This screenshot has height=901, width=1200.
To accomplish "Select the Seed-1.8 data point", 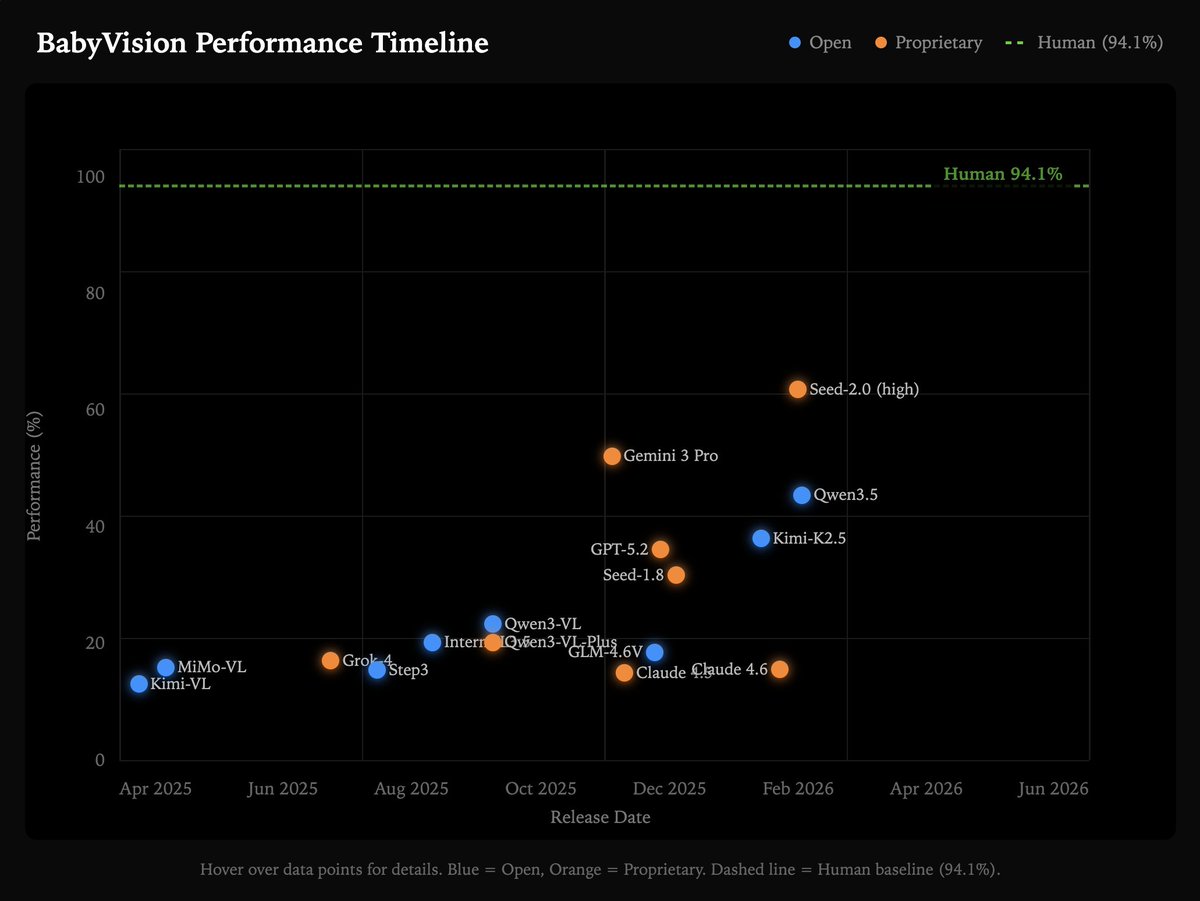I will point(676,575).
